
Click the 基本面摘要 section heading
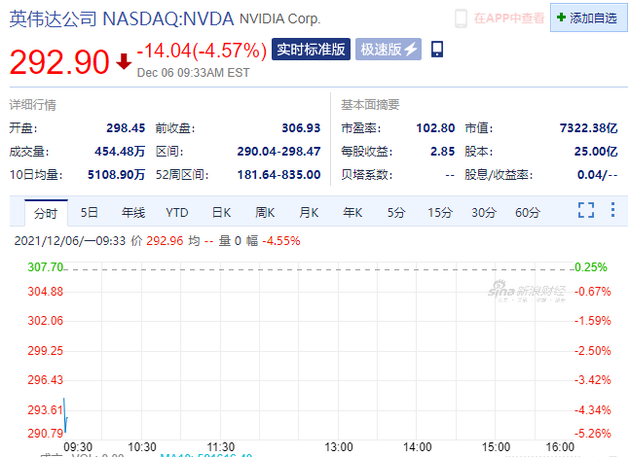click(370, 105)
